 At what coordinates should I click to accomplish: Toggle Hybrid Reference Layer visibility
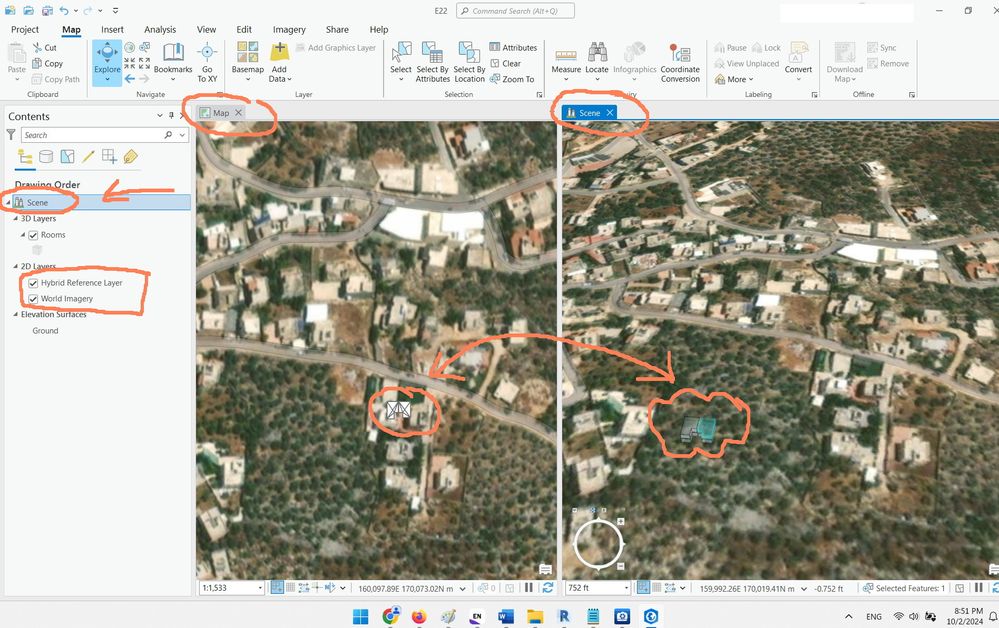pos(33,283)
